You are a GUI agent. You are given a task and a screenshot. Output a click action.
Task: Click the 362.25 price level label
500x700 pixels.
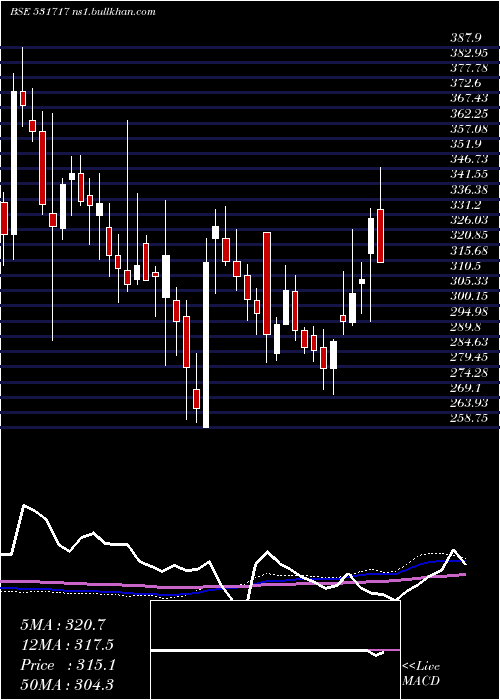click(x=469, y=114)
